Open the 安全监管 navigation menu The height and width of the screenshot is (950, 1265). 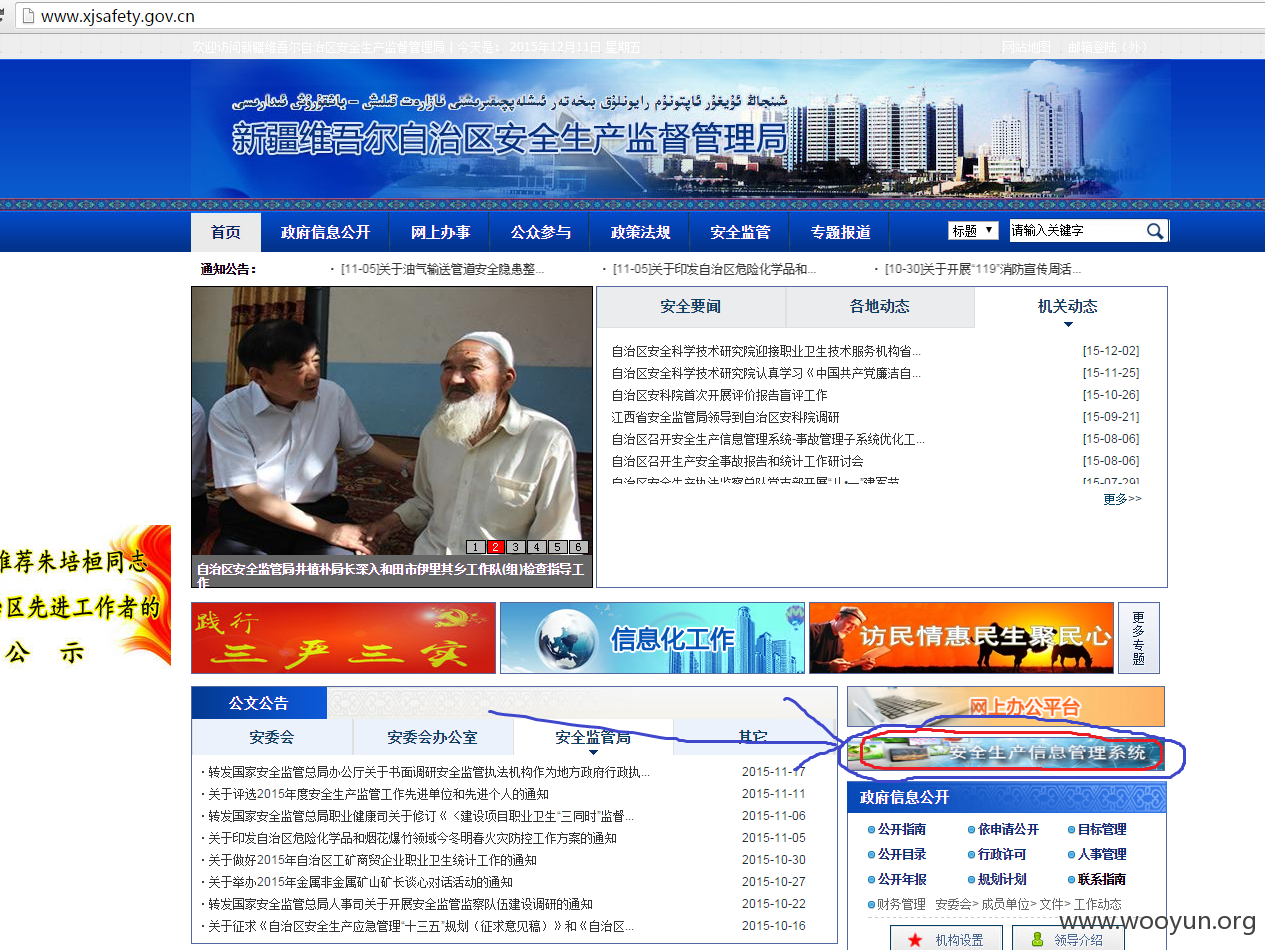[741, 232]
